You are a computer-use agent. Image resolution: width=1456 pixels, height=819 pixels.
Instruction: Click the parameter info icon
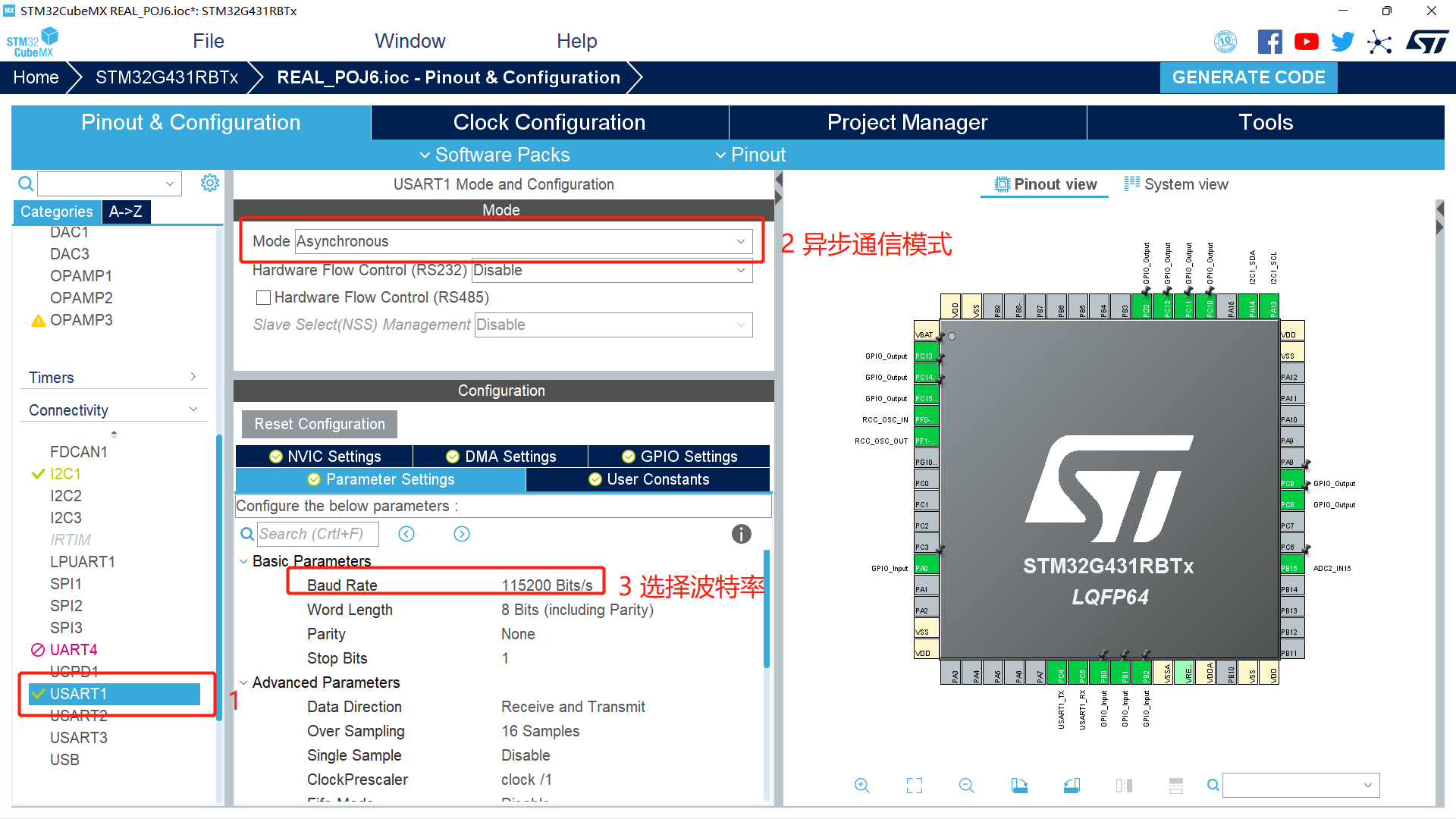pyautogui.click(x=741, y=534)
